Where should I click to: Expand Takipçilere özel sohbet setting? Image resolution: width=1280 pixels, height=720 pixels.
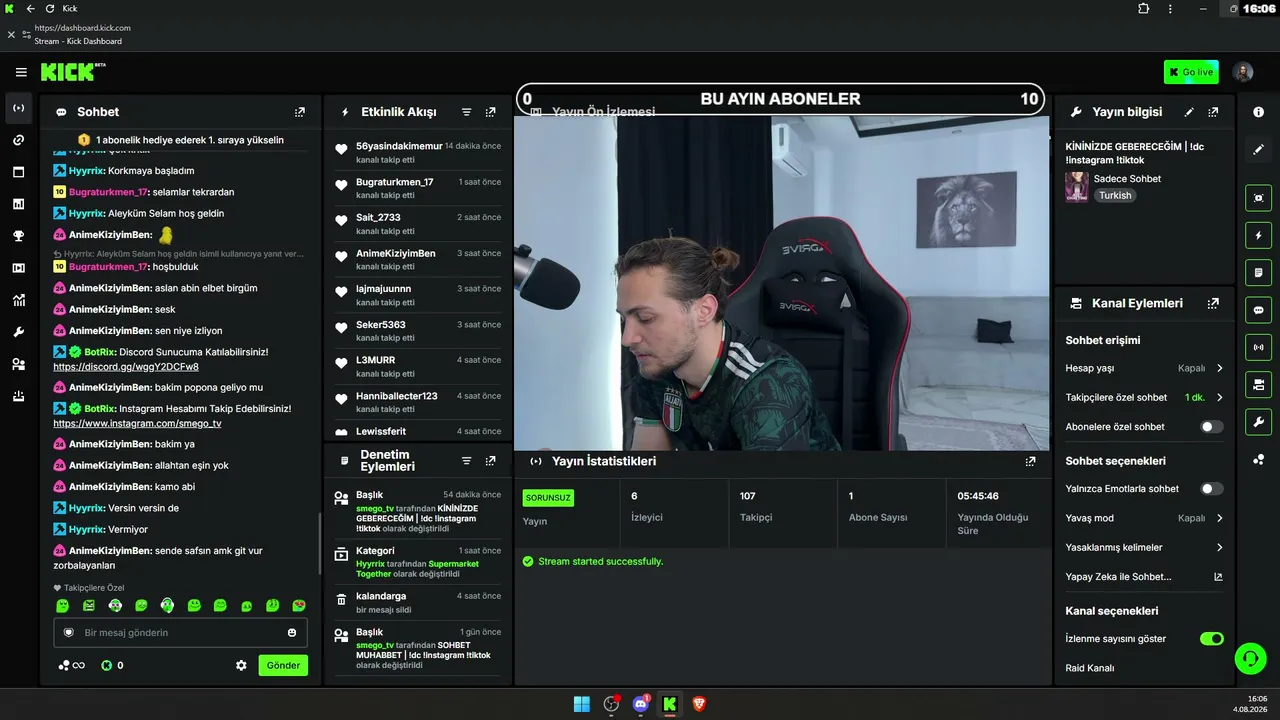(x=1145, y=397)
